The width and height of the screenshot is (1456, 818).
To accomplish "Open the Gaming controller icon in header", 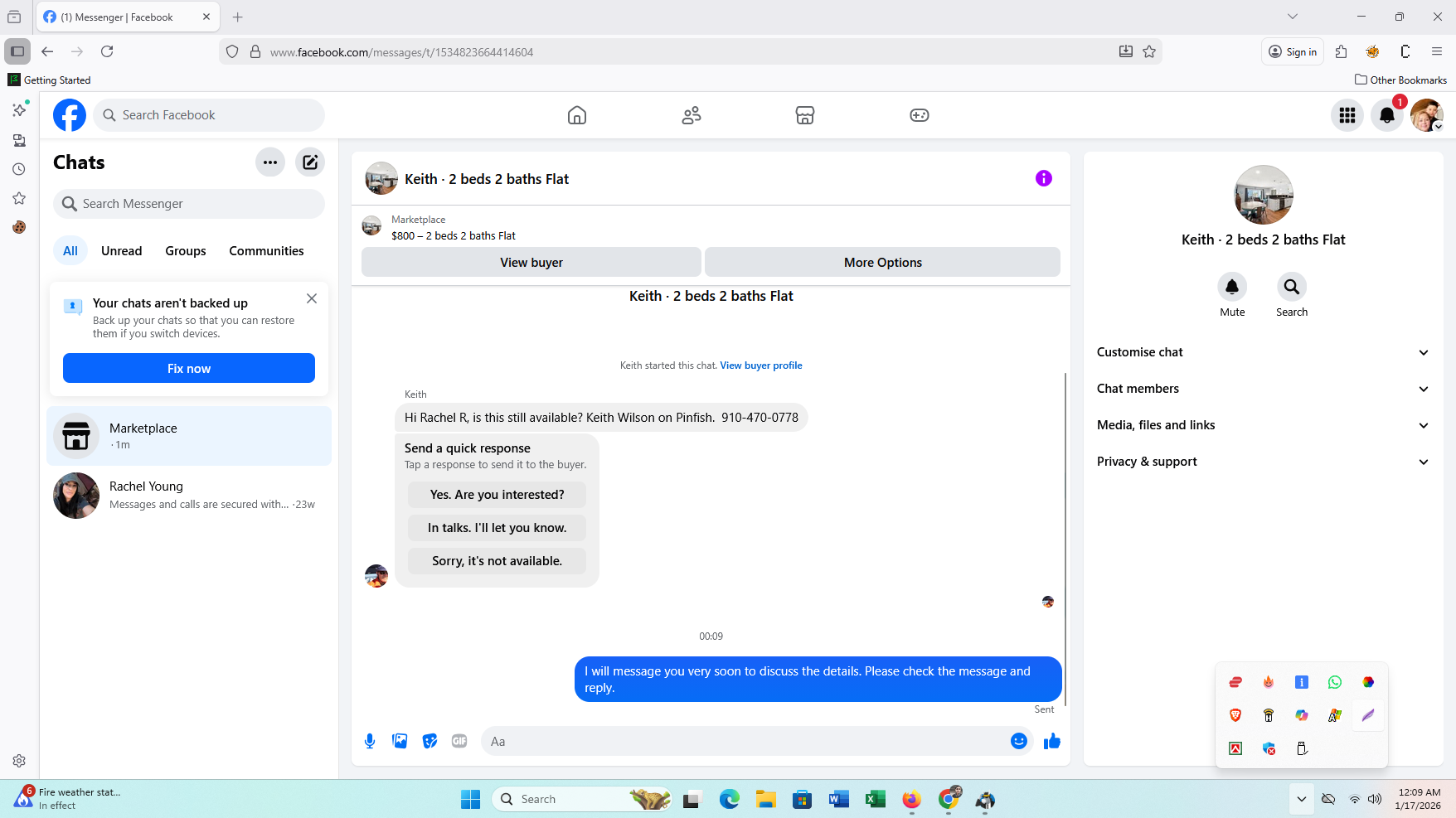I will coord(920,115).
